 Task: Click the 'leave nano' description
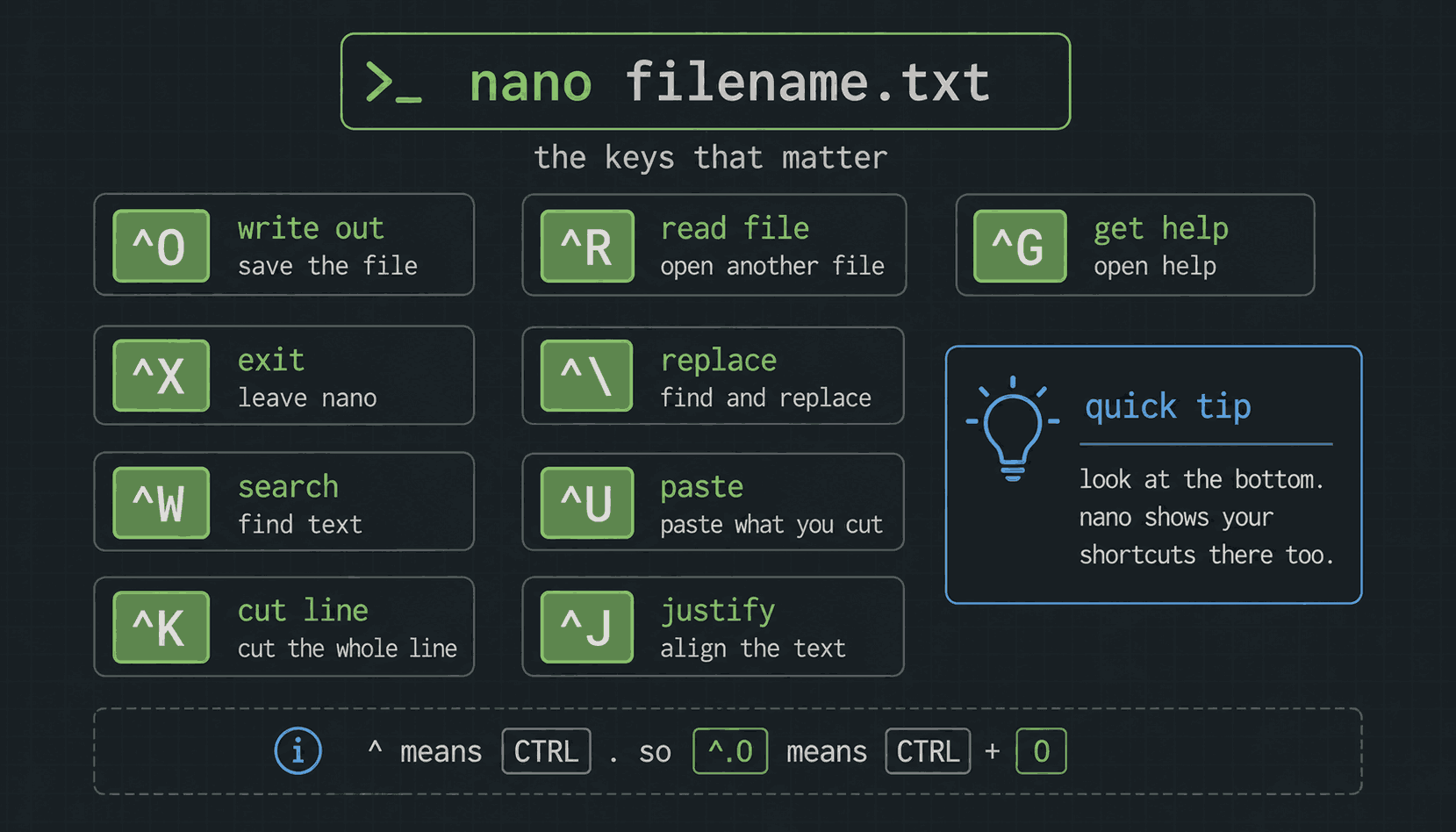[x=307, y=398]
